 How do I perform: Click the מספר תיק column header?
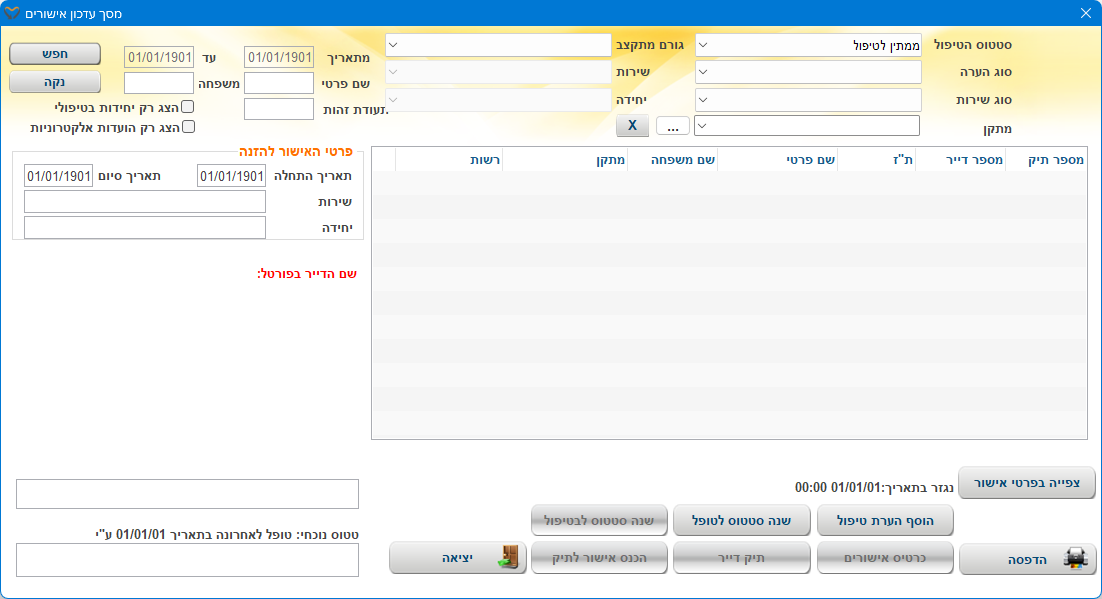(x=1046, y=159)
